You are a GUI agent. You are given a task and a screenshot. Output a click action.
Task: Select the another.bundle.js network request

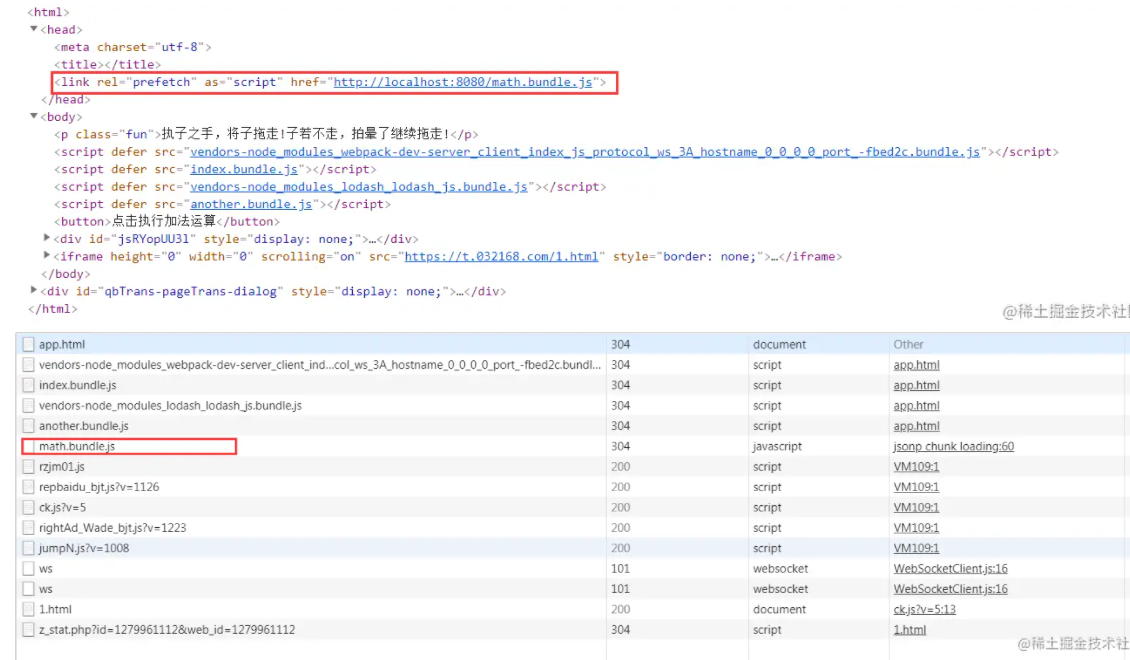[x=572, y=426]
